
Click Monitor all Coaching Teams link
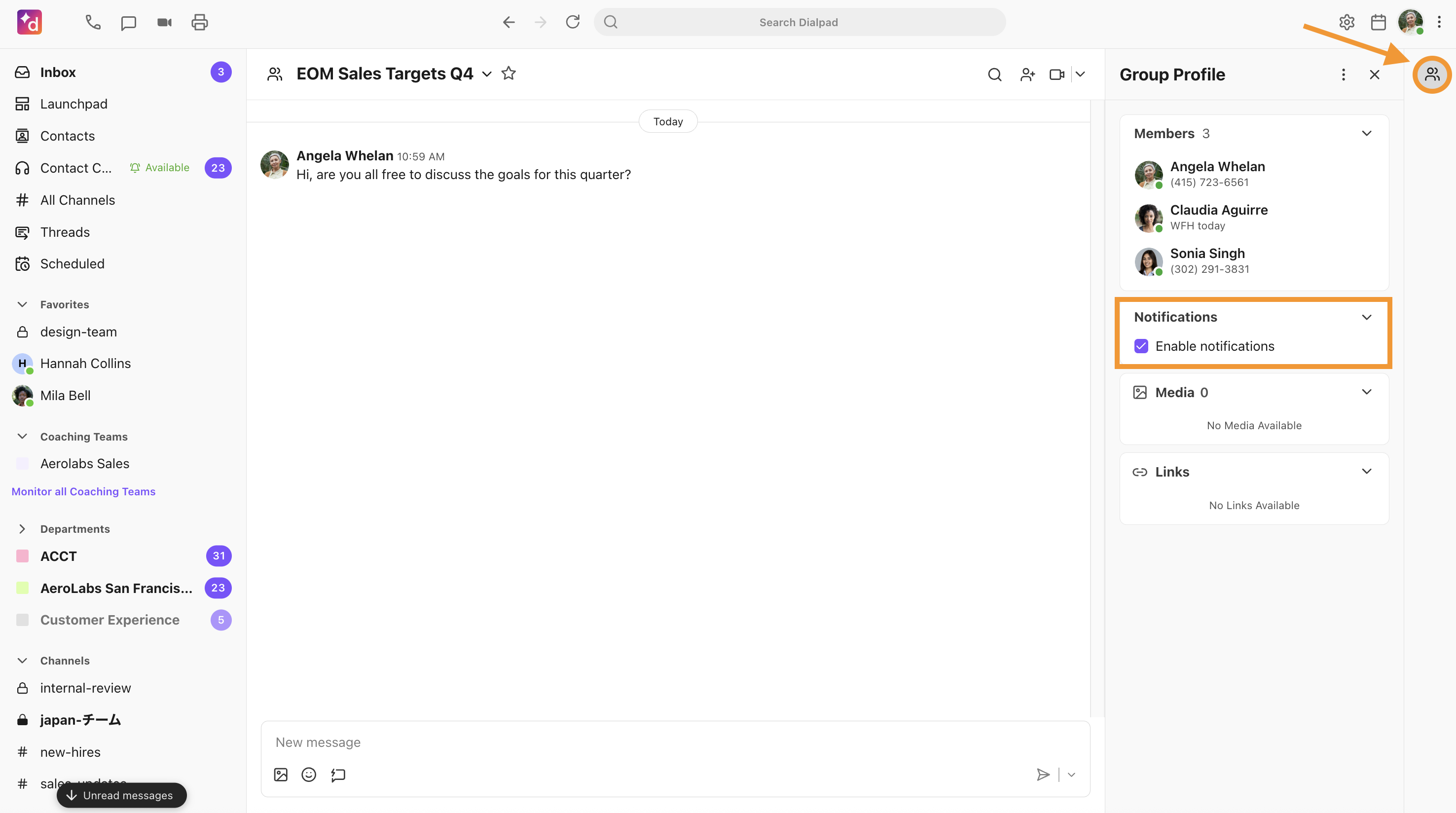pyautogui.click(x=83, y=491)
